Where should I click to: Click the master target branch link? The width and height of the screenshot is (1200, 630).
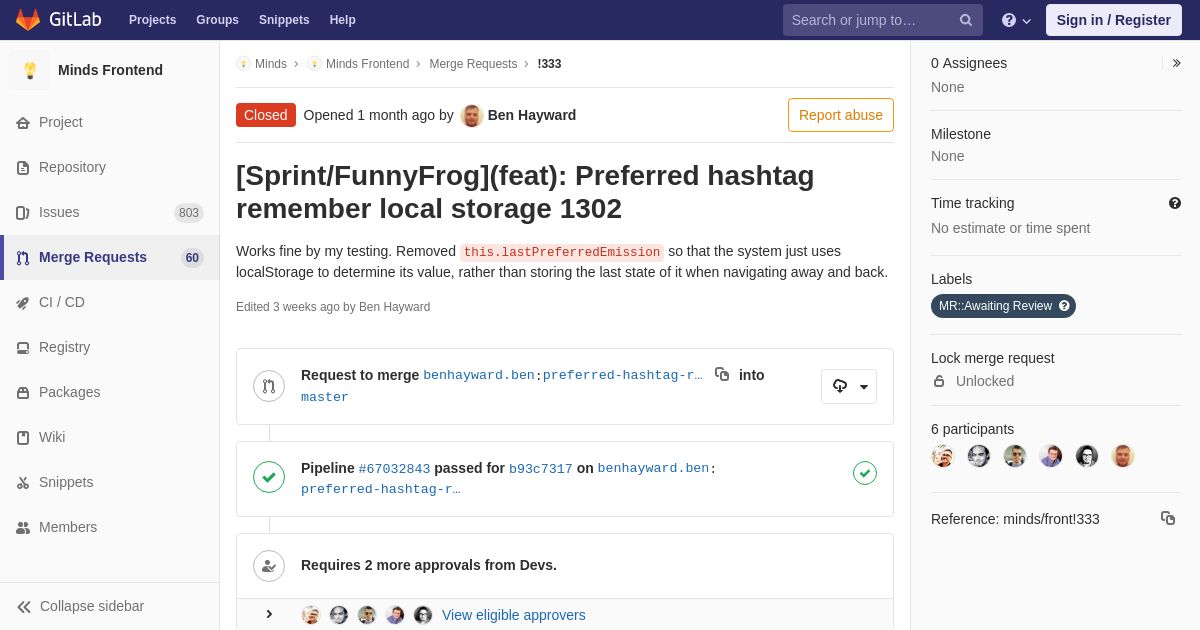point(325,397)
